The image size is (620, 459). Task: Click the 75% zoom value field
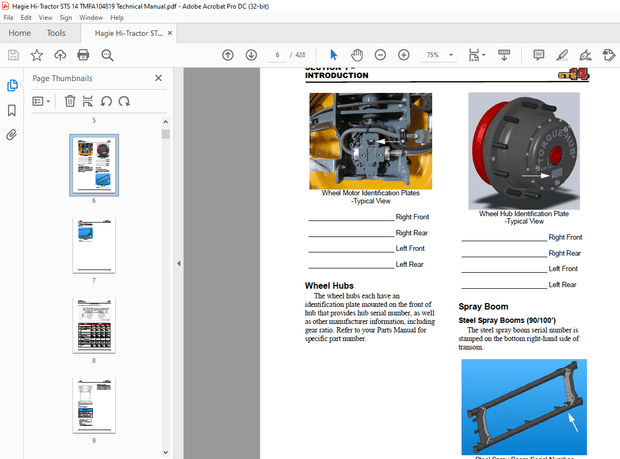coord(433,55)
